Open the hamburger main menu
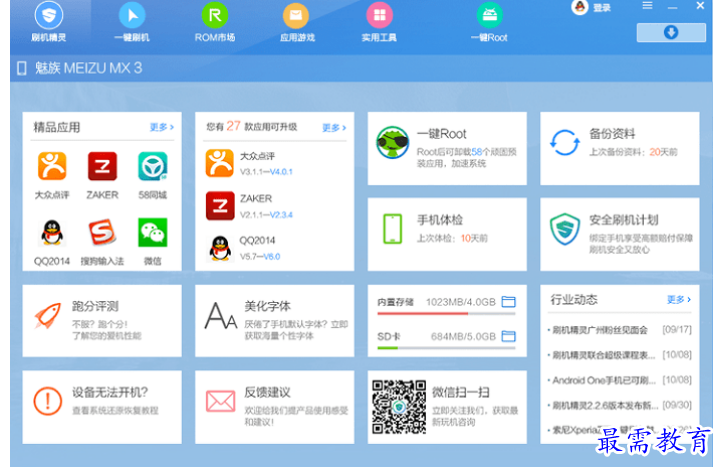The image size is (719, 472). point(647,6)
